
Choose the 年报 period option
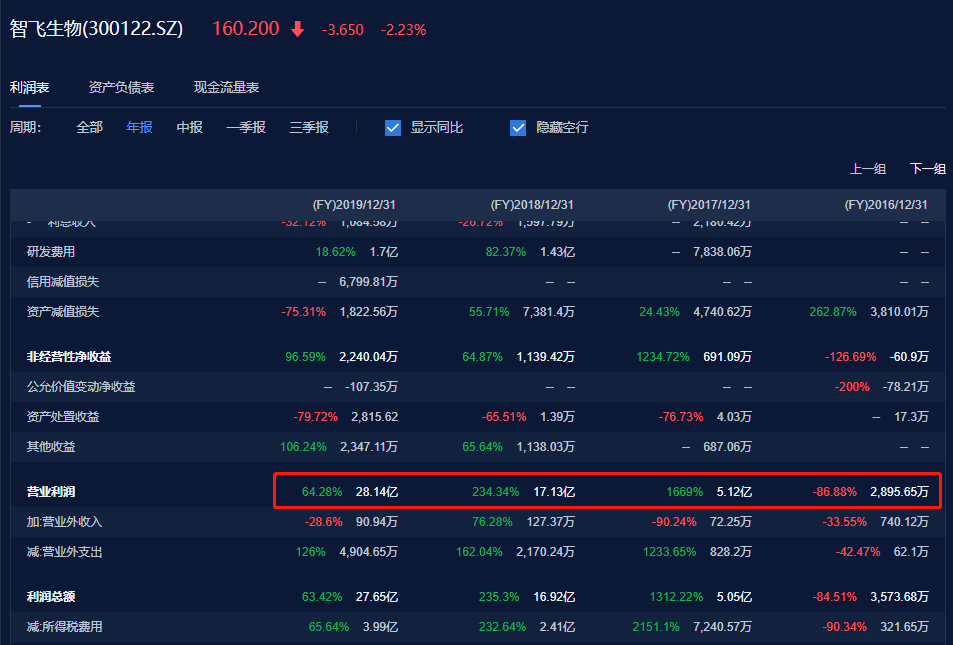[139, 128]
